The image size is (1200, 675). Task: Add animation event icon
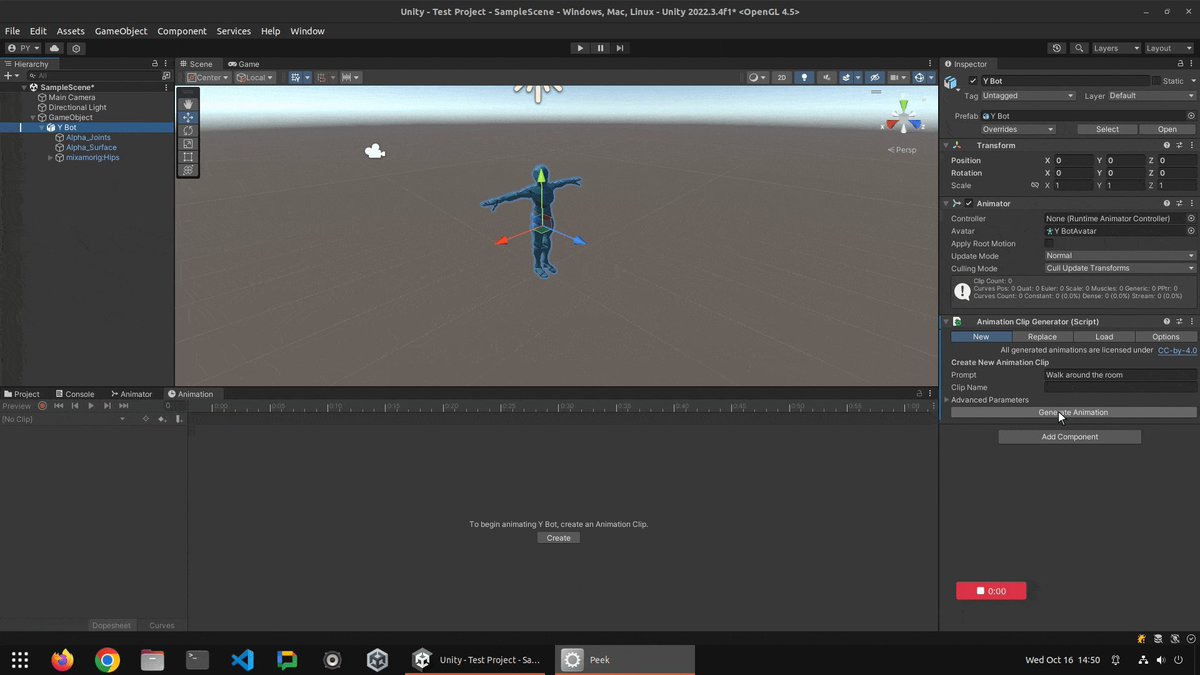coord(179,419)
